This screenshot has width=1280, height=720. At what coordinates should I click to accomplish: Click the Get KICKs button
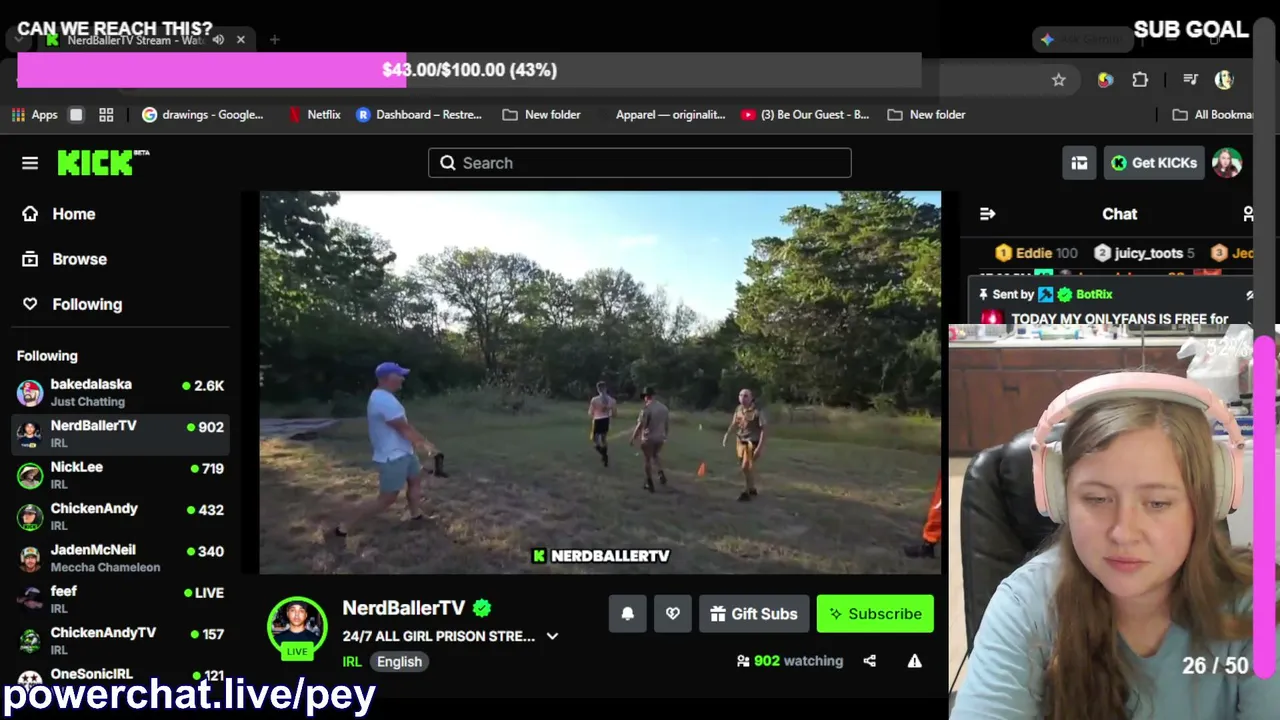pyautogui.click(x=1154, y=163)
